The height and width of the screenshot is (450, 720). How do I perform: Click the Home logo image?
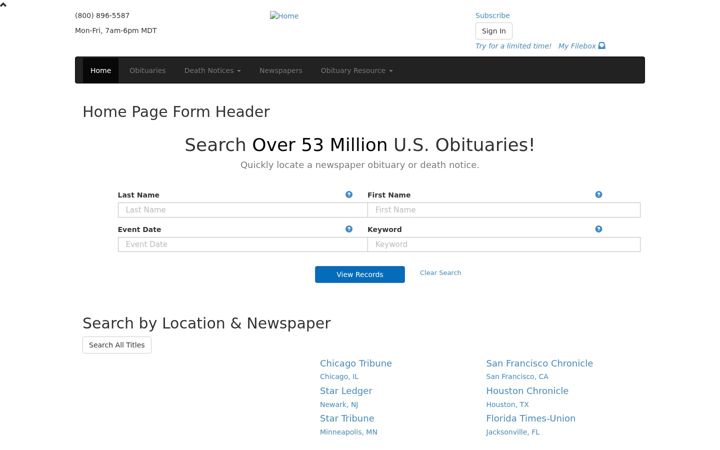pos(284,16)
